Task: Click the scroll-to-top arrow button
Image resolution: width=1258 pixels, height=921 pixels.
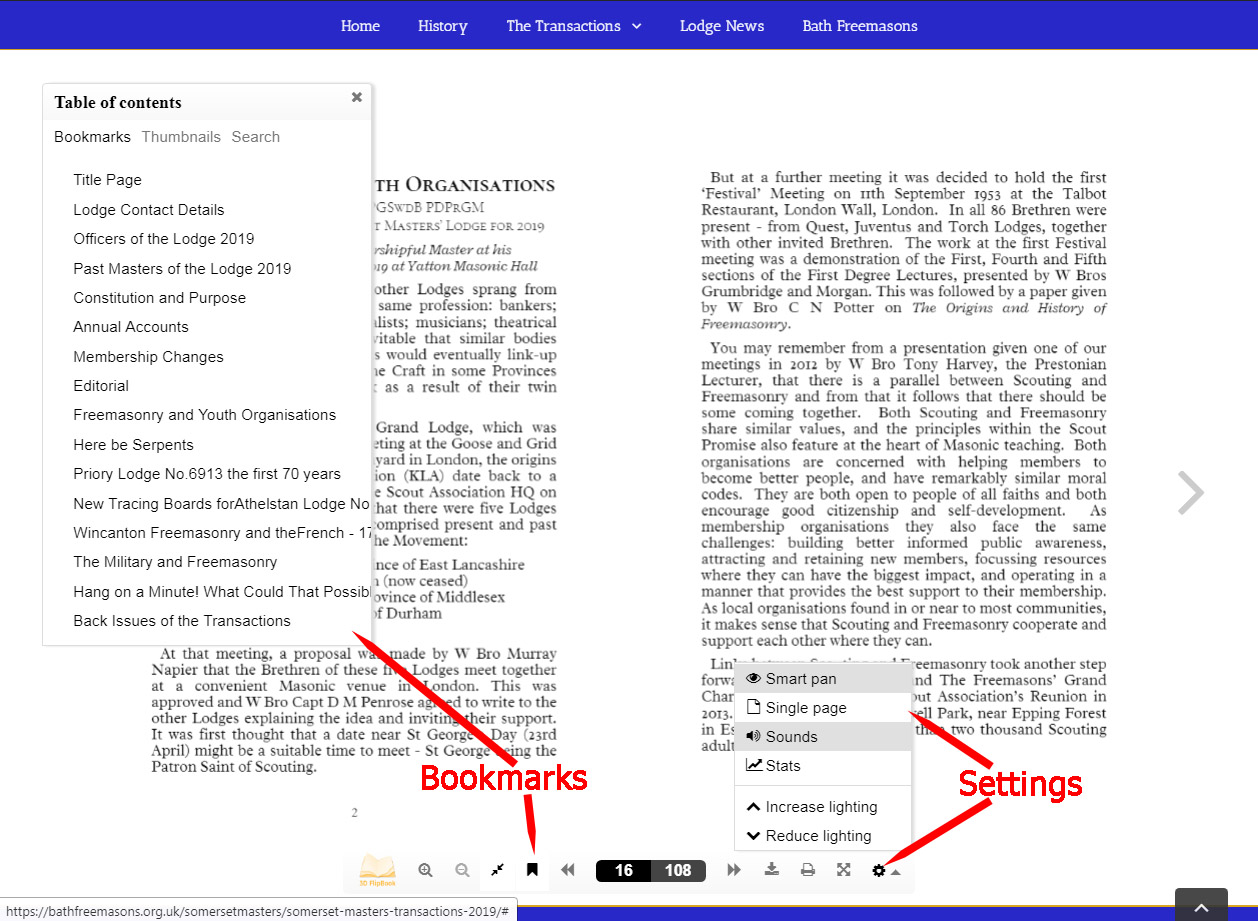Action: pos(1201,906)
